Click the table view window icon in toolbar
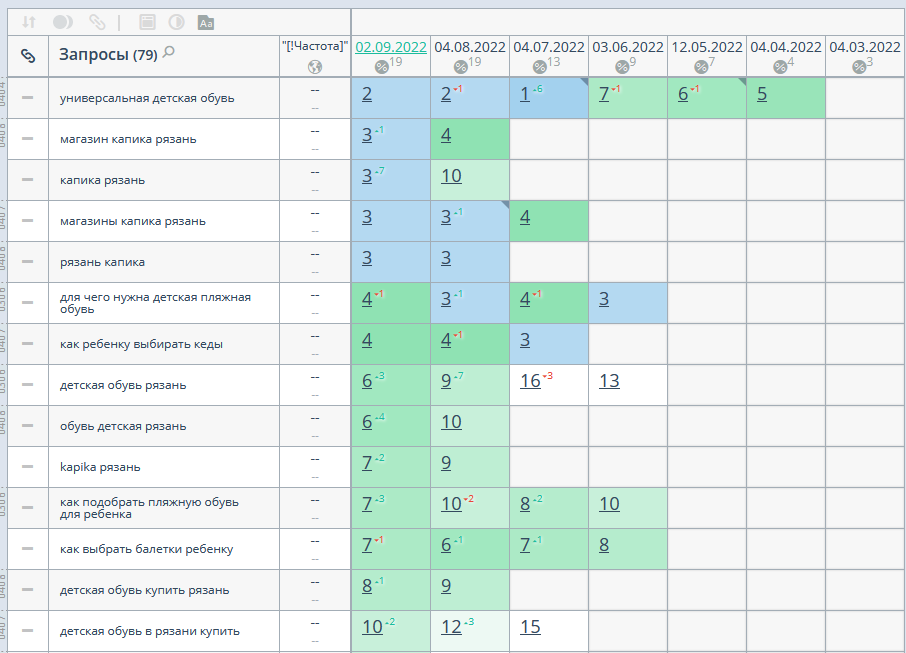This screenshot has width=906, height=653. click(147, 22)
